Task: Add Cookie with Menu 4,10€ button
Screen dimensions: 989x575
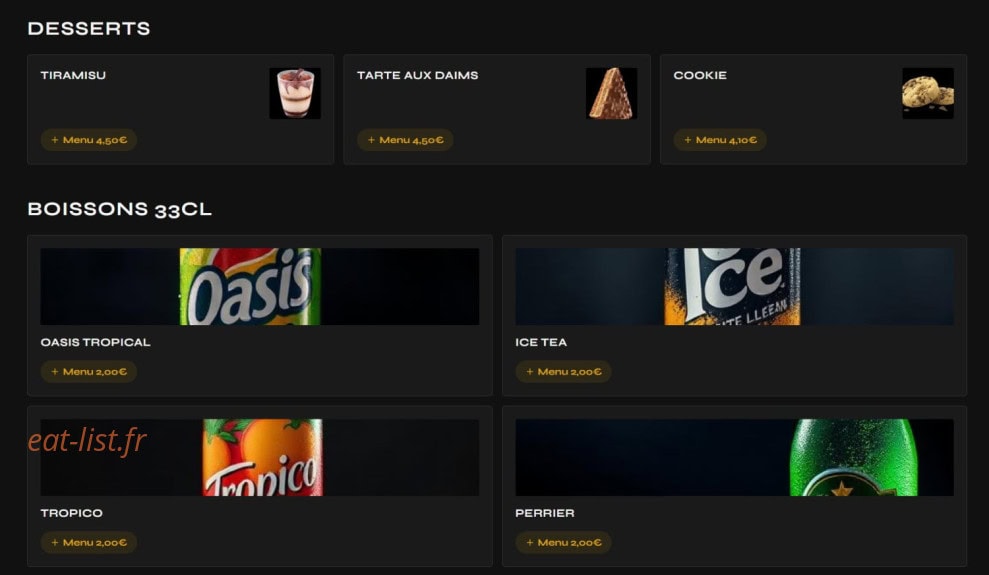Action: 720,140
